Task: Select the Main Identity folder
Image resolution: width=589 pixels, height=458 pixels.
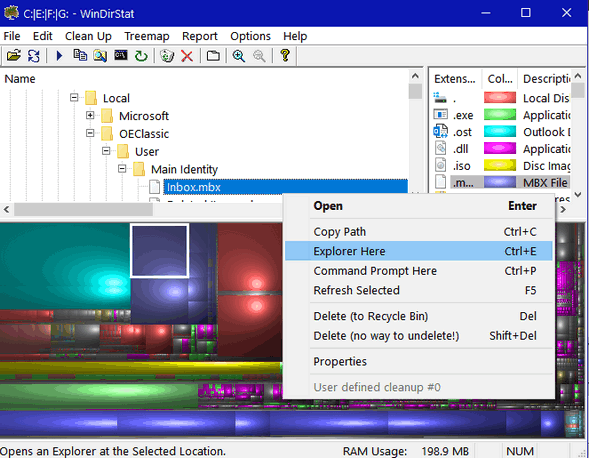Action: tap(184, 169)
